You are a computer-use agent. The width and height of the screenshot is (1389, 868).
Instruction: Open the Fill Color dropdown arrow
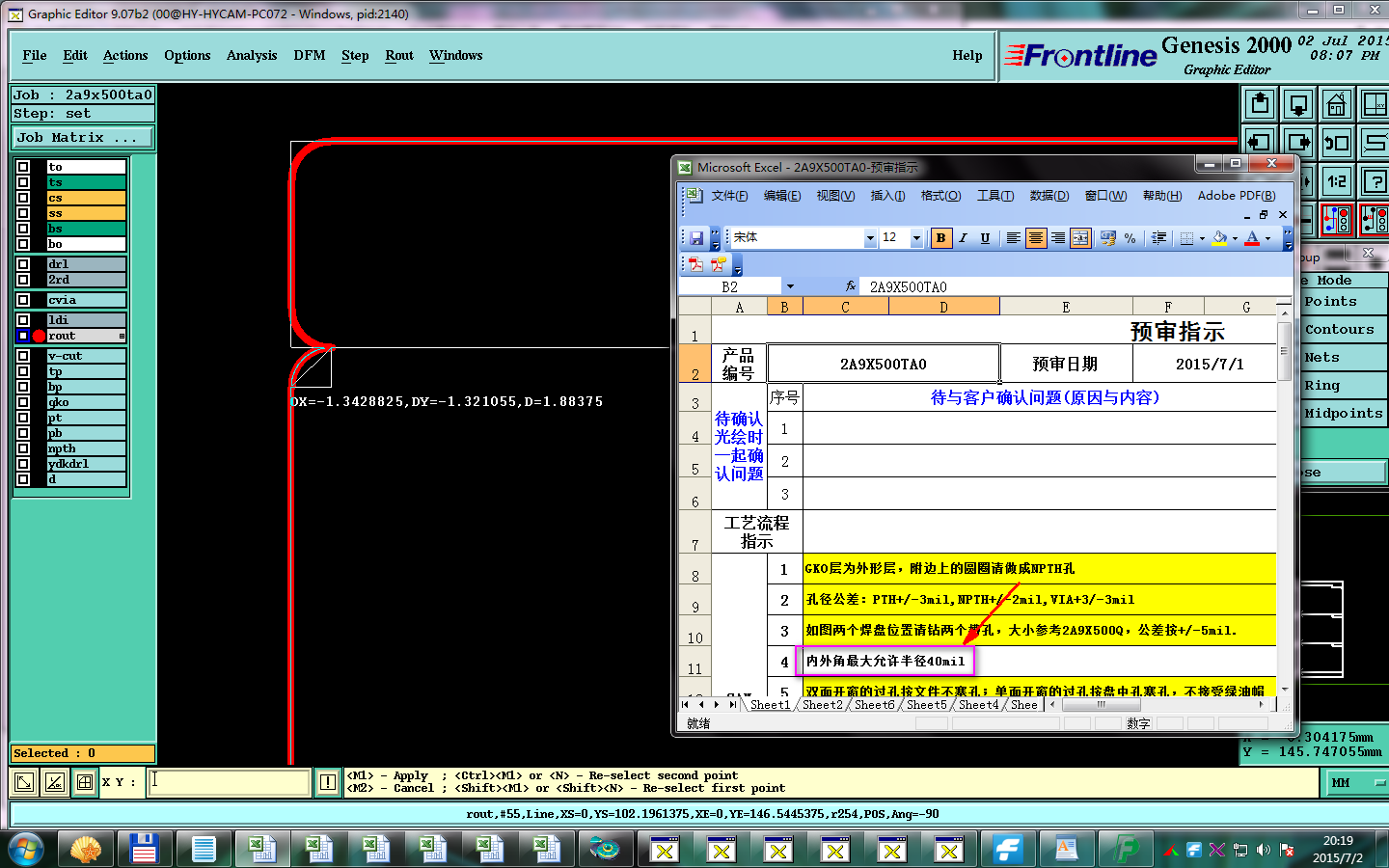1235,238
